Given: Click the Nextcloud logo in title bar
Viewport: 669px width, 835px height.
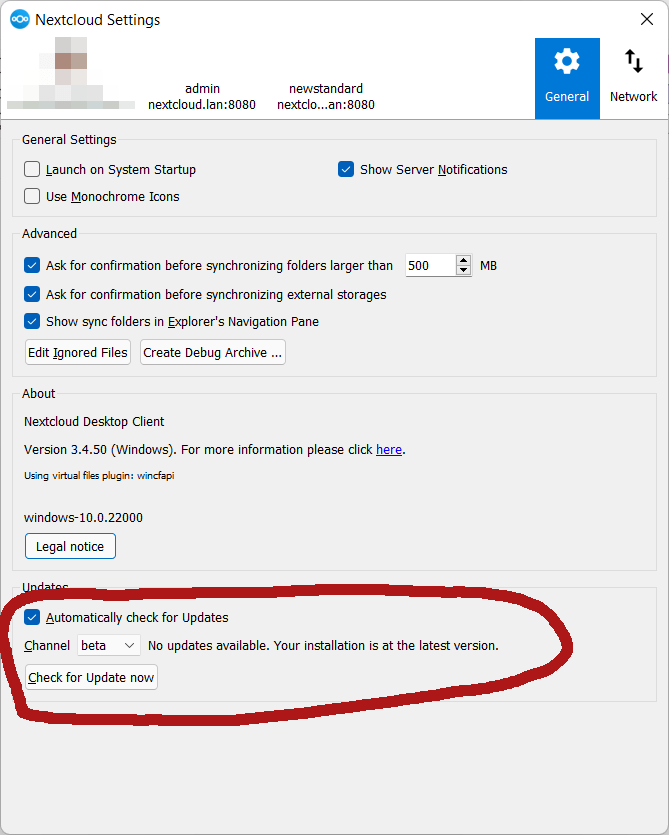Looking at the screenshot, I should pyautogui.click(x=20, y=20).
